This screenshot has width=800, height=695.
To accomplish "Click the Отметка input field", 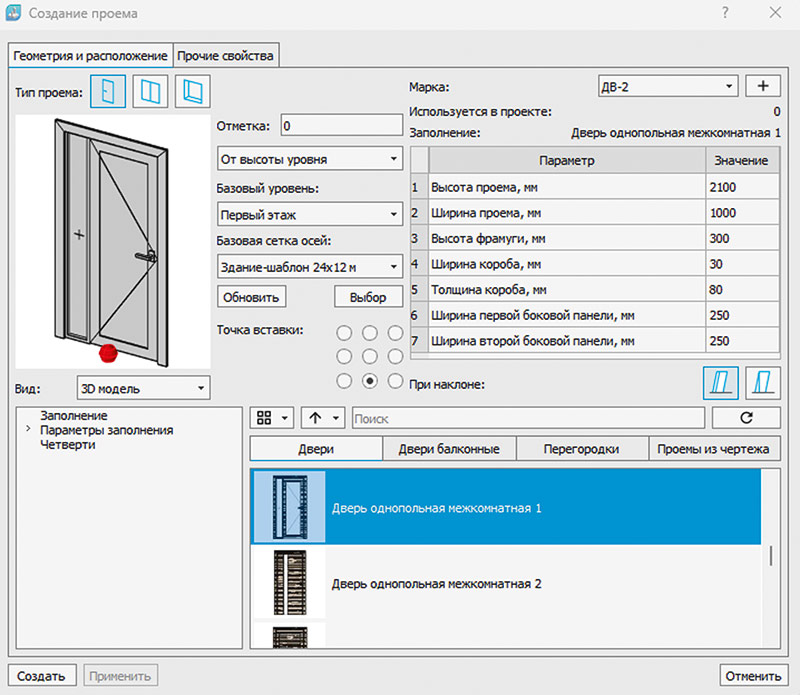I will tap(341, 126).
